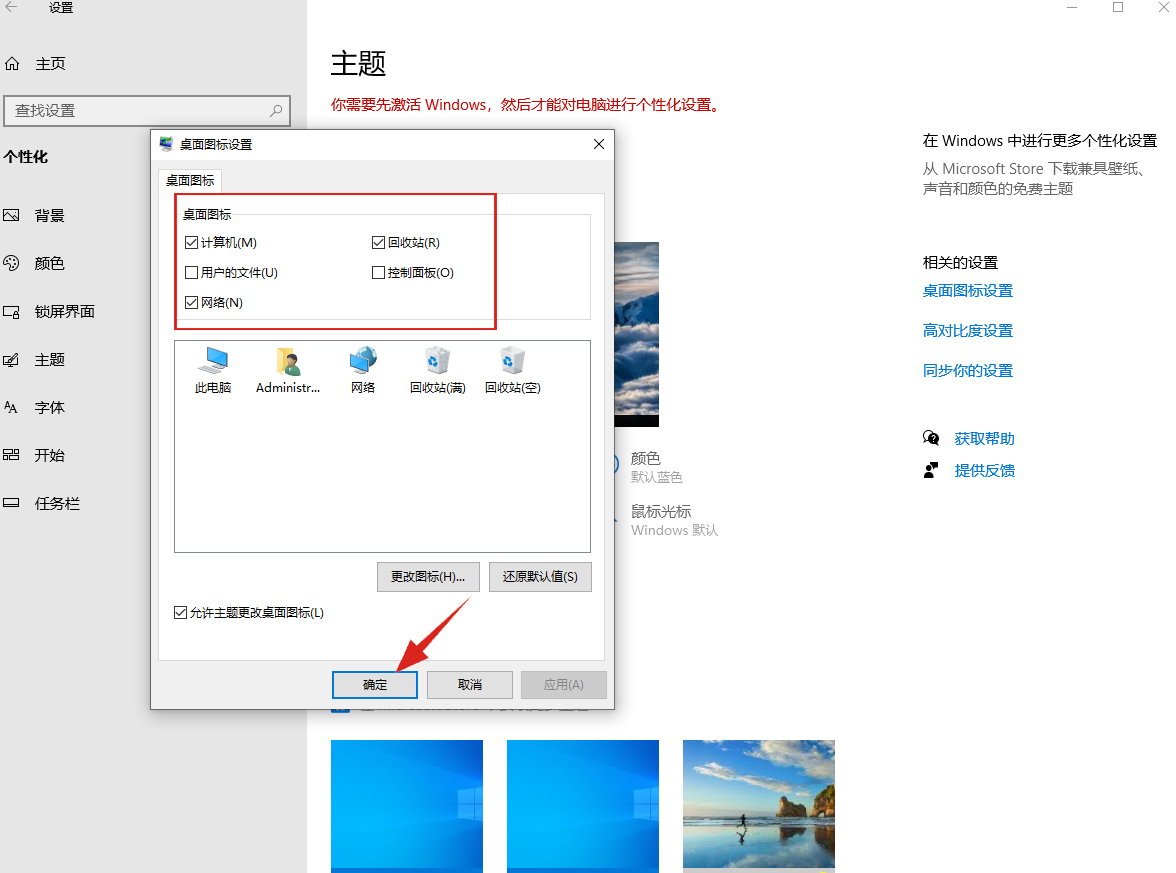The image size is (1176, 873).
Task: Toggle 允许主题更改桌面图标(L) checkbox
Action: 180,613
